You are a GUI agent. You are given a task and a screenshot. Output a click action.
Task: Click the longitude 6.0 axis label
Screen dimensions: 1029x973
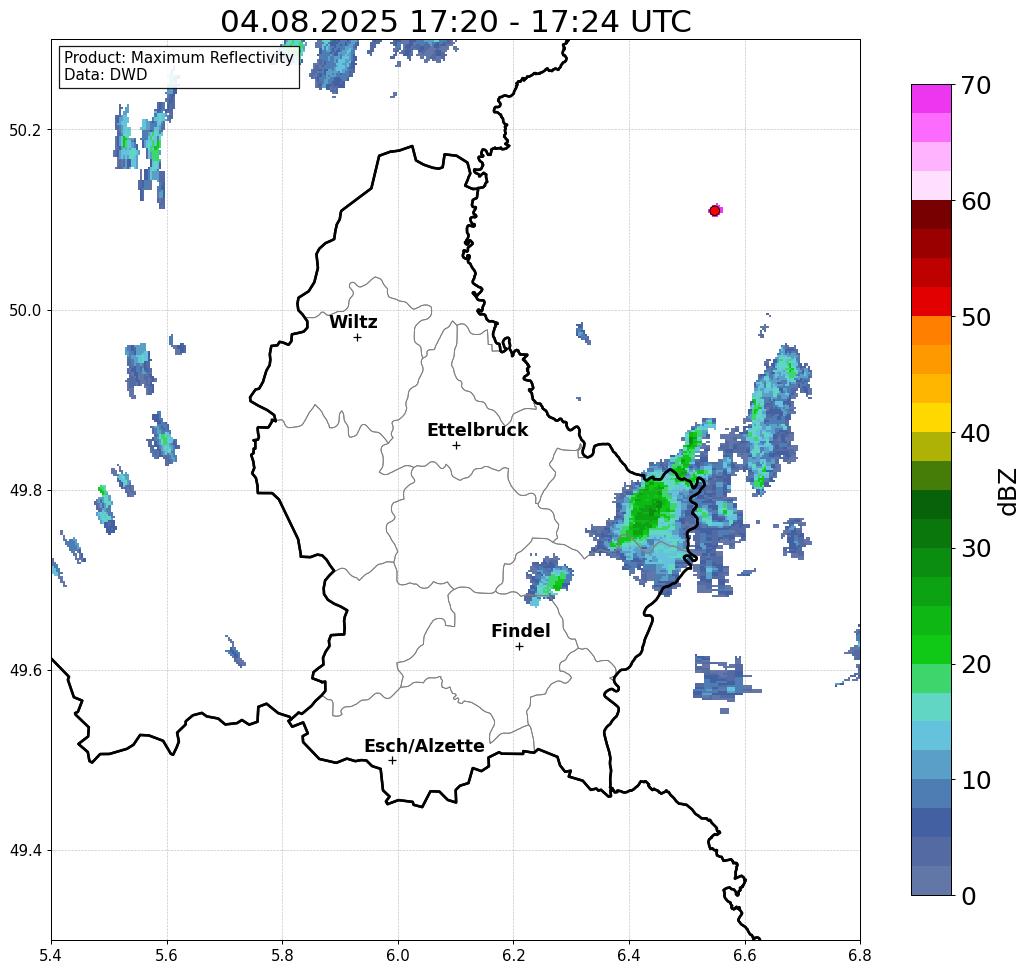pyautogui.click(x=398, y=955)
